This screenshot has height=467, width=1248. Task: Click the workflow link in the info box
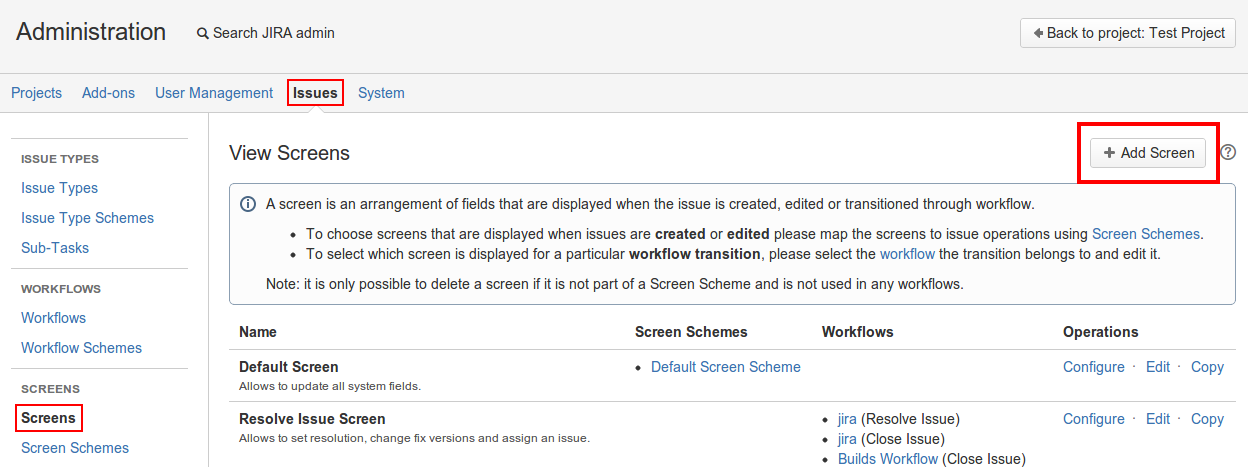907,254
